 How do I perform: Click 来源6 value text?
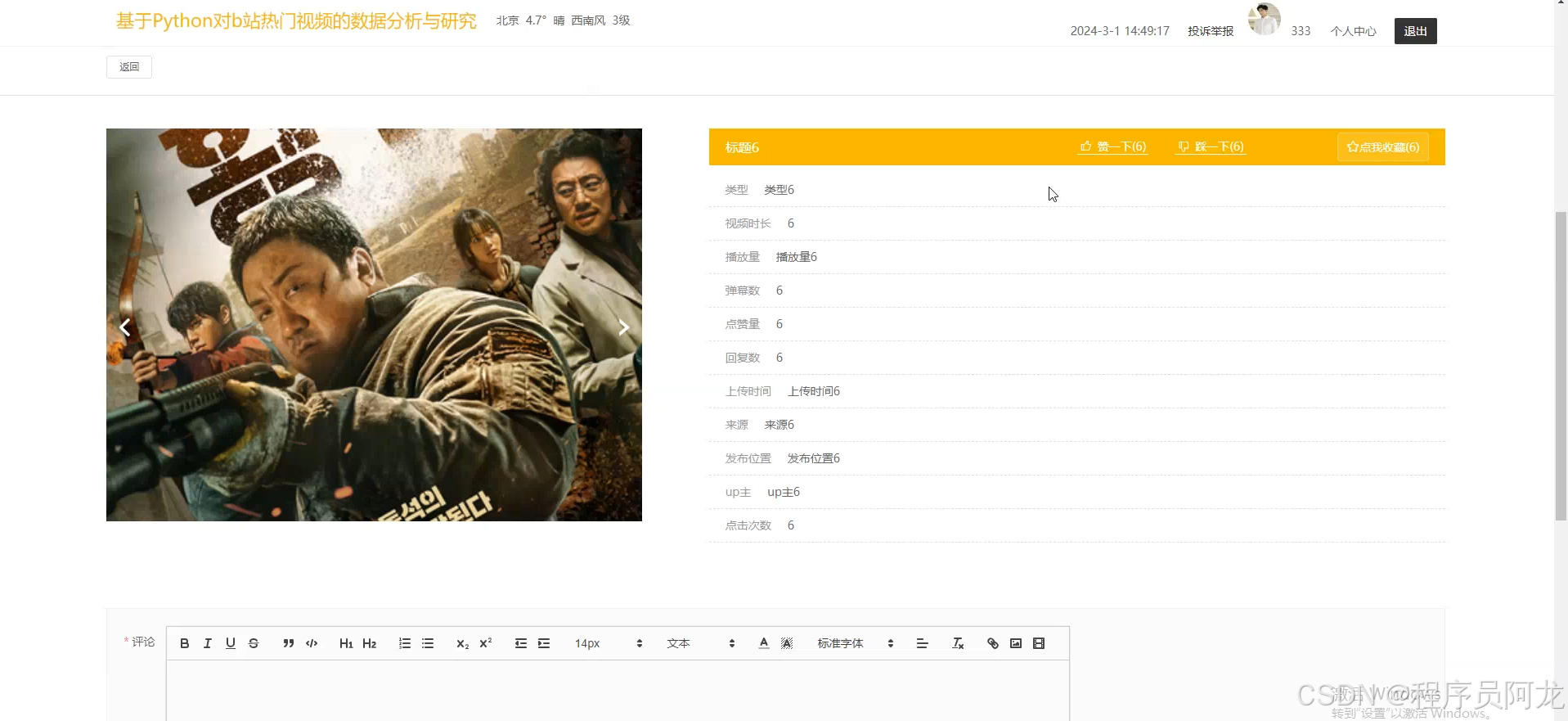coord(779,425)
